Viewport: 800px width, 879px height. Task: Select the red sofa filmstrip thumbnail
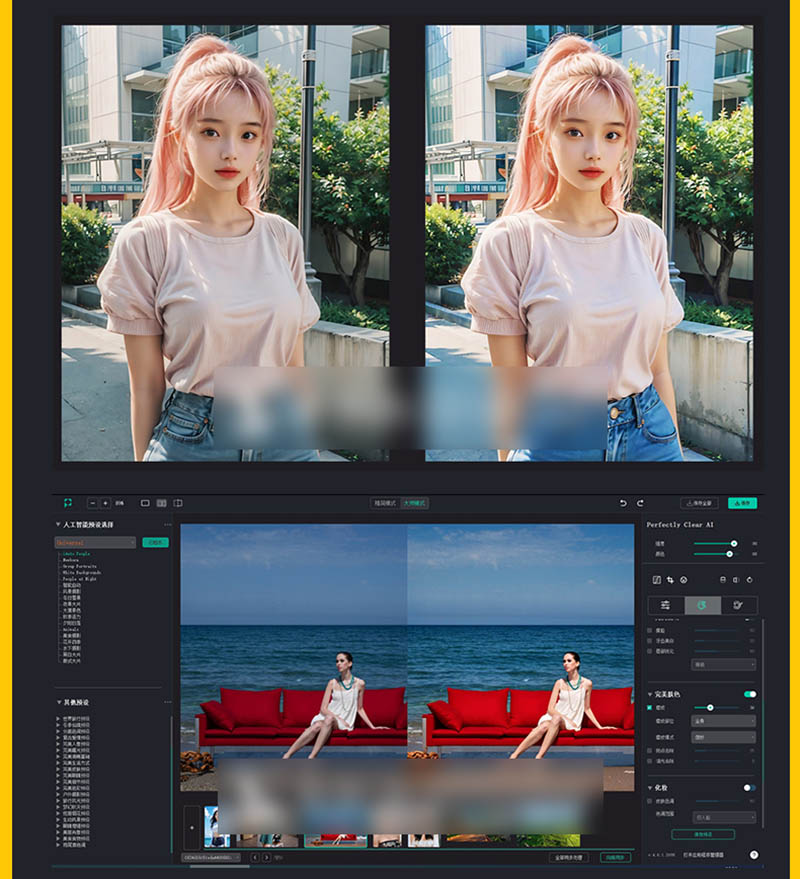pos(335,840)
